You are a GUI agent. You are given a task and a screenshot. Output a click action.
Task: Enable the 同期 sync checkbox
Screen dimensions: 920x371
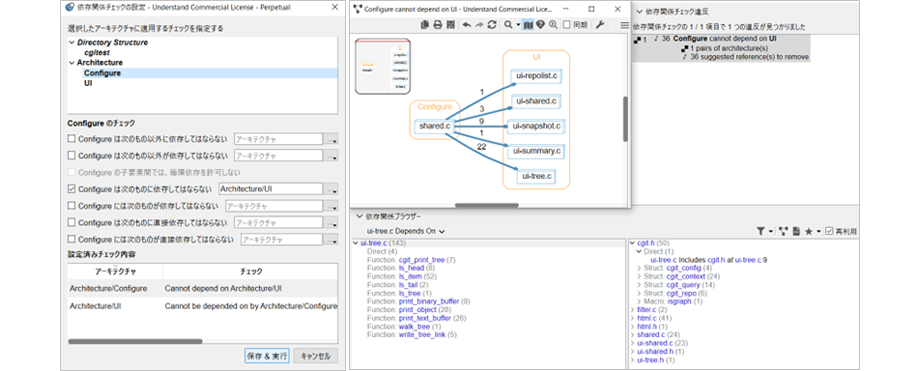pyautogui.click(x=567, y=25)
